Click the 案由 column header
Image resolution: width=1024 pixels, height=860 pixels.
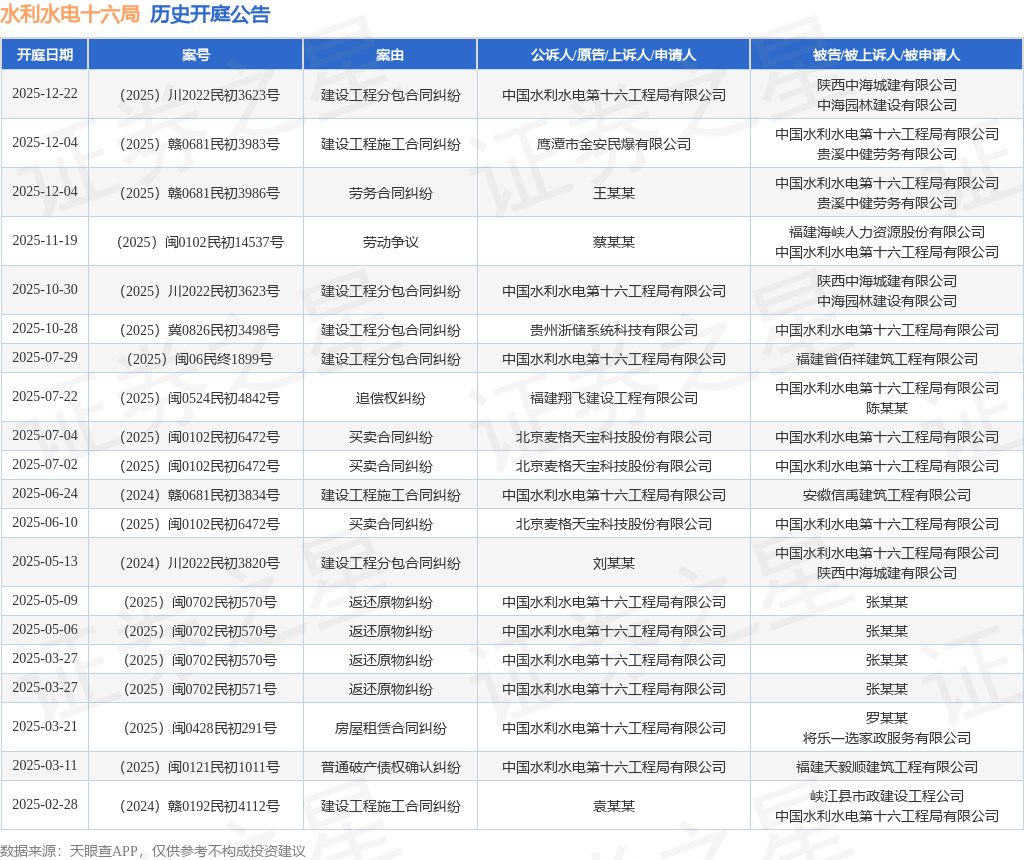click(390, 55)
